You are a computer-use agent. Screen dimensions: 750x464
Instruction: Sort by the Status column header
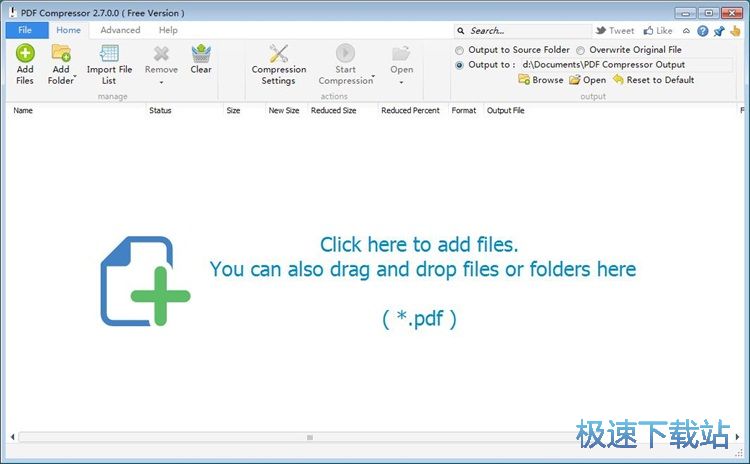pyautogui.click(x=184, y=110)
